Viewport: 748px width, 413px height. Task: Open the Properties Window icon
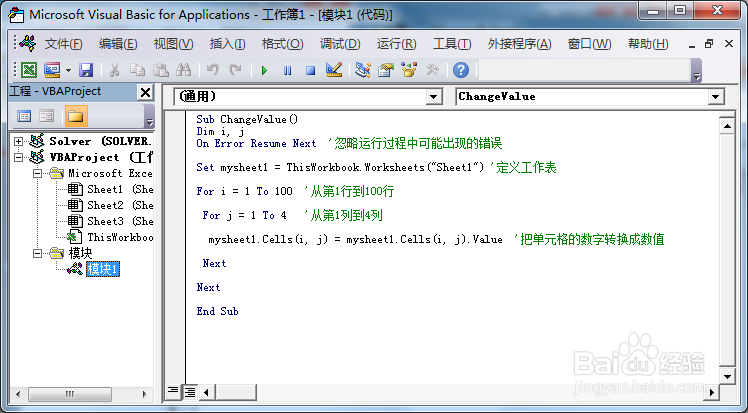tap(385, 70)
